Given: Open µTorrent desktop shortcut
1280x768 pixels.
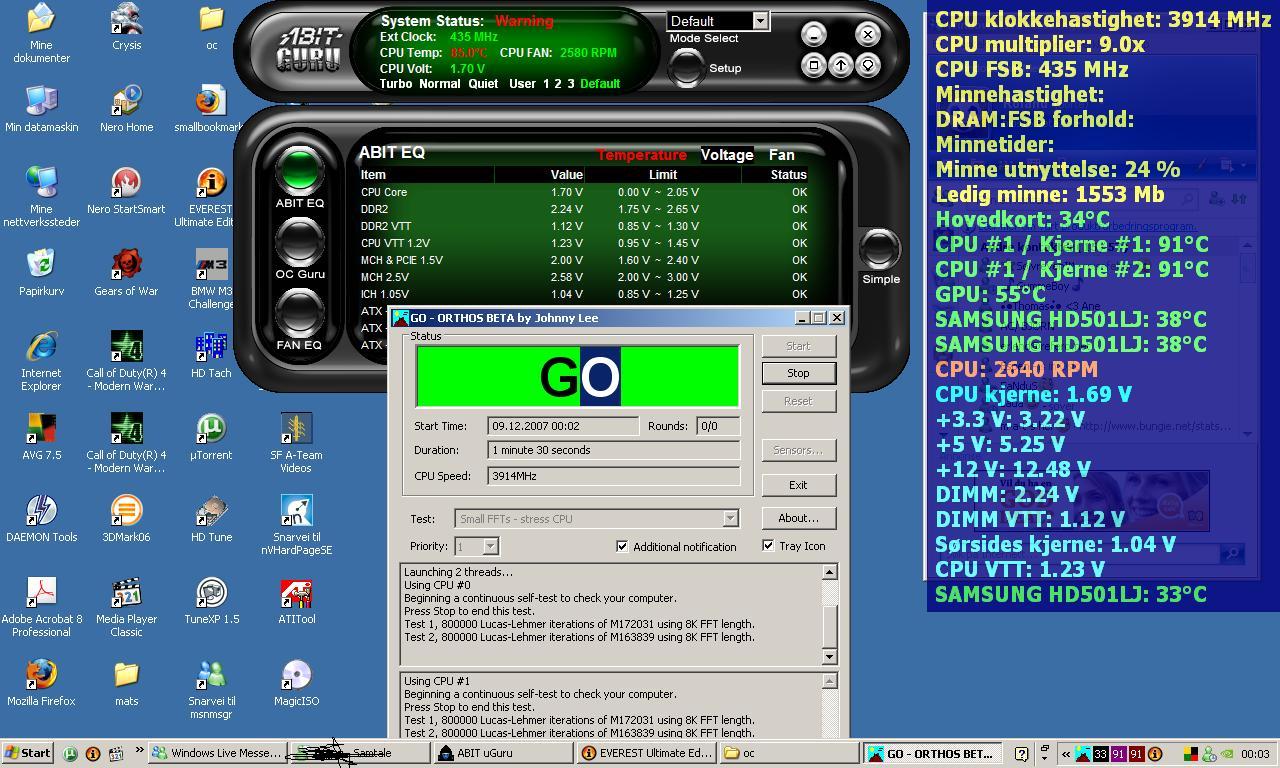Looking at the screenshot, I should coord(211,437).
